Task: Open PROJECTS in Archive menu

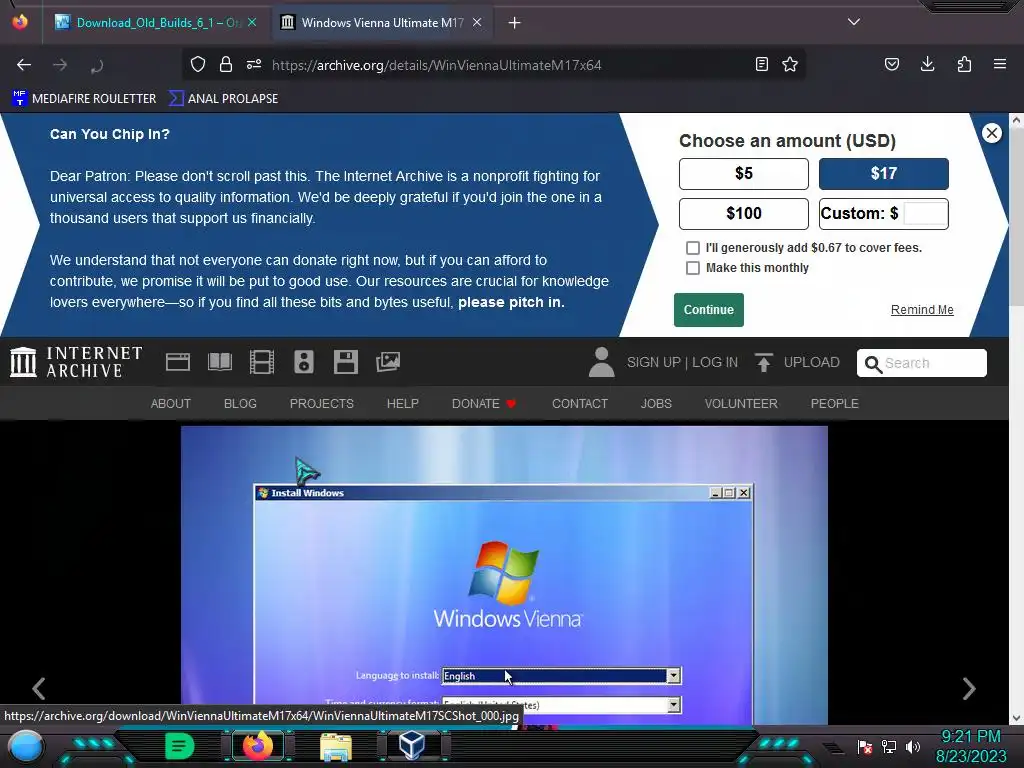Action: tap(322, 404)
